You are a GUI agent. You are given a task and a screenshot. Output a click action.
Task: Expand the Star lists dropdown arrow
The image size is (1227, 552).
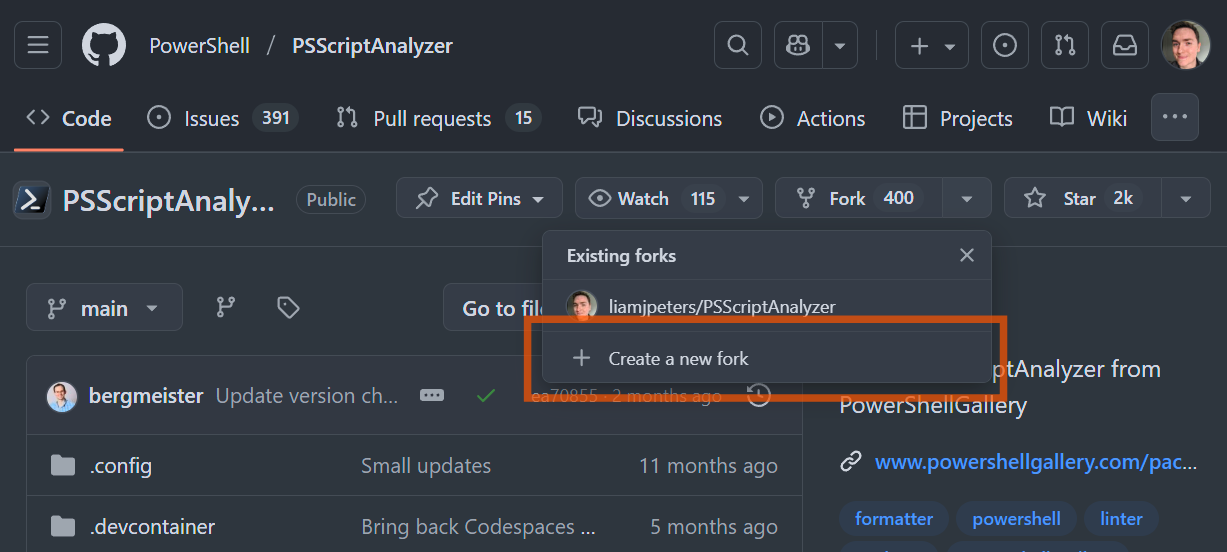[x=1186, y=199]
